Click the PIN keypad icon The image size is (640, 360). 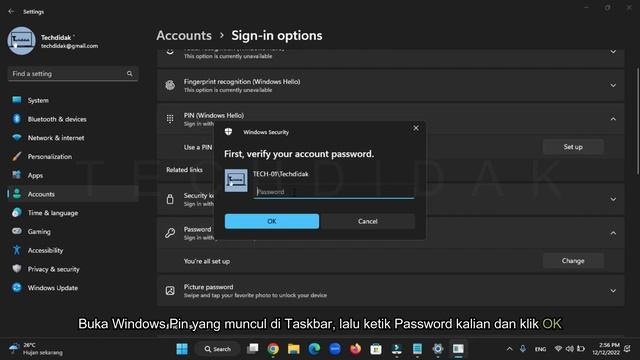tap(170, 119)
